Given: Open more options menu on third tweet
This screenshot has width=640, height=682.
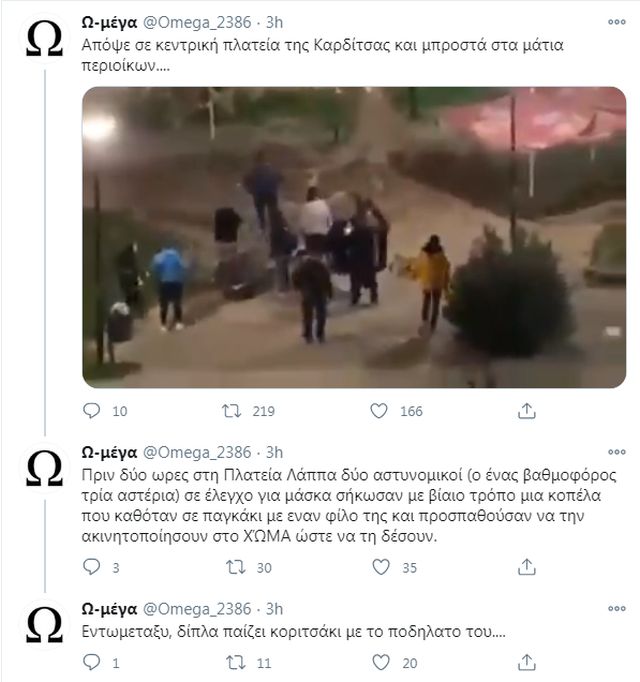Looking at the screenshot, I should (x=617, y=608).
